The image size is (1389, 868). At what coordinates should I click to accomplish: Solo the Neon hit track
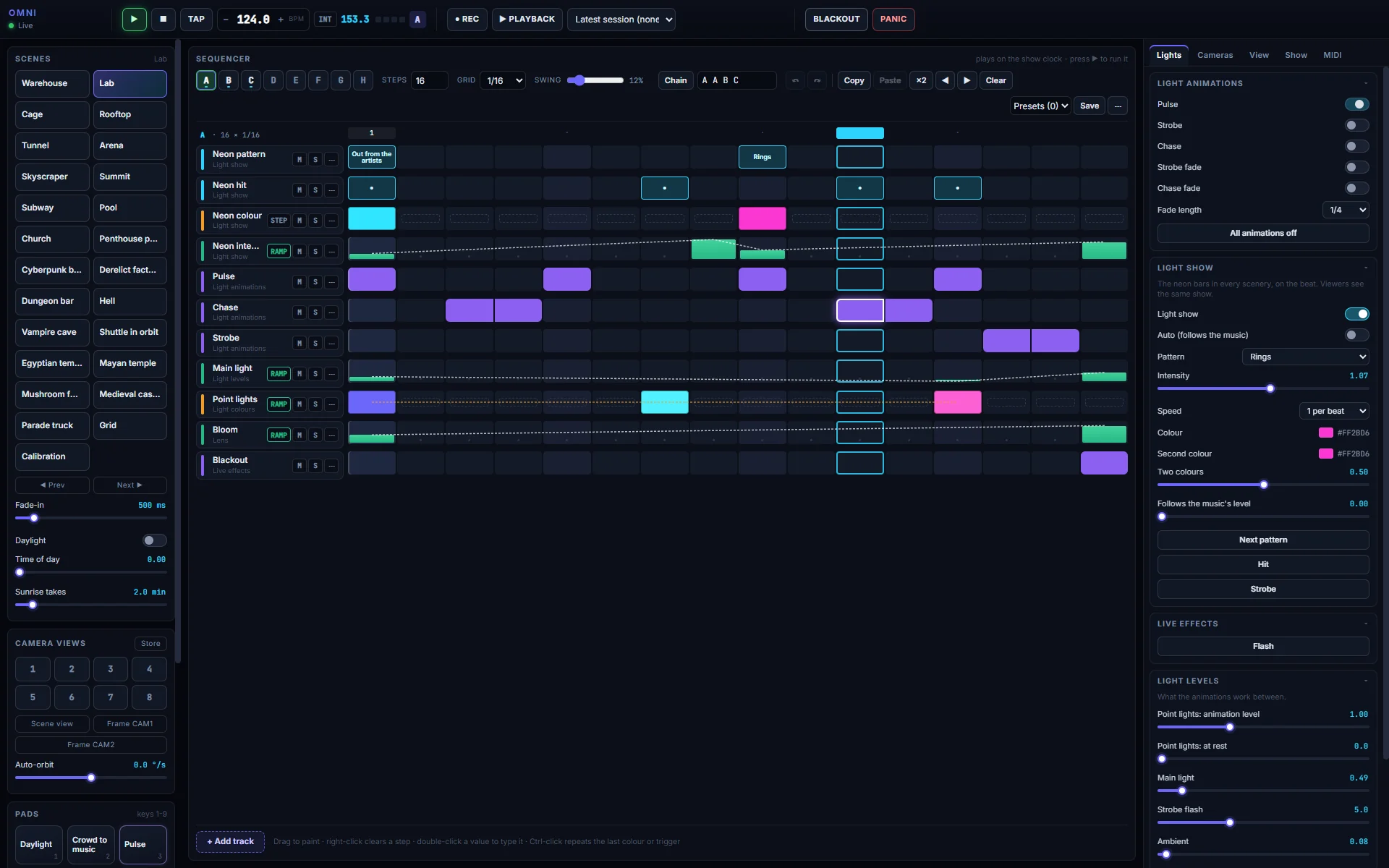pyautogui.click(x=315, y=190)
